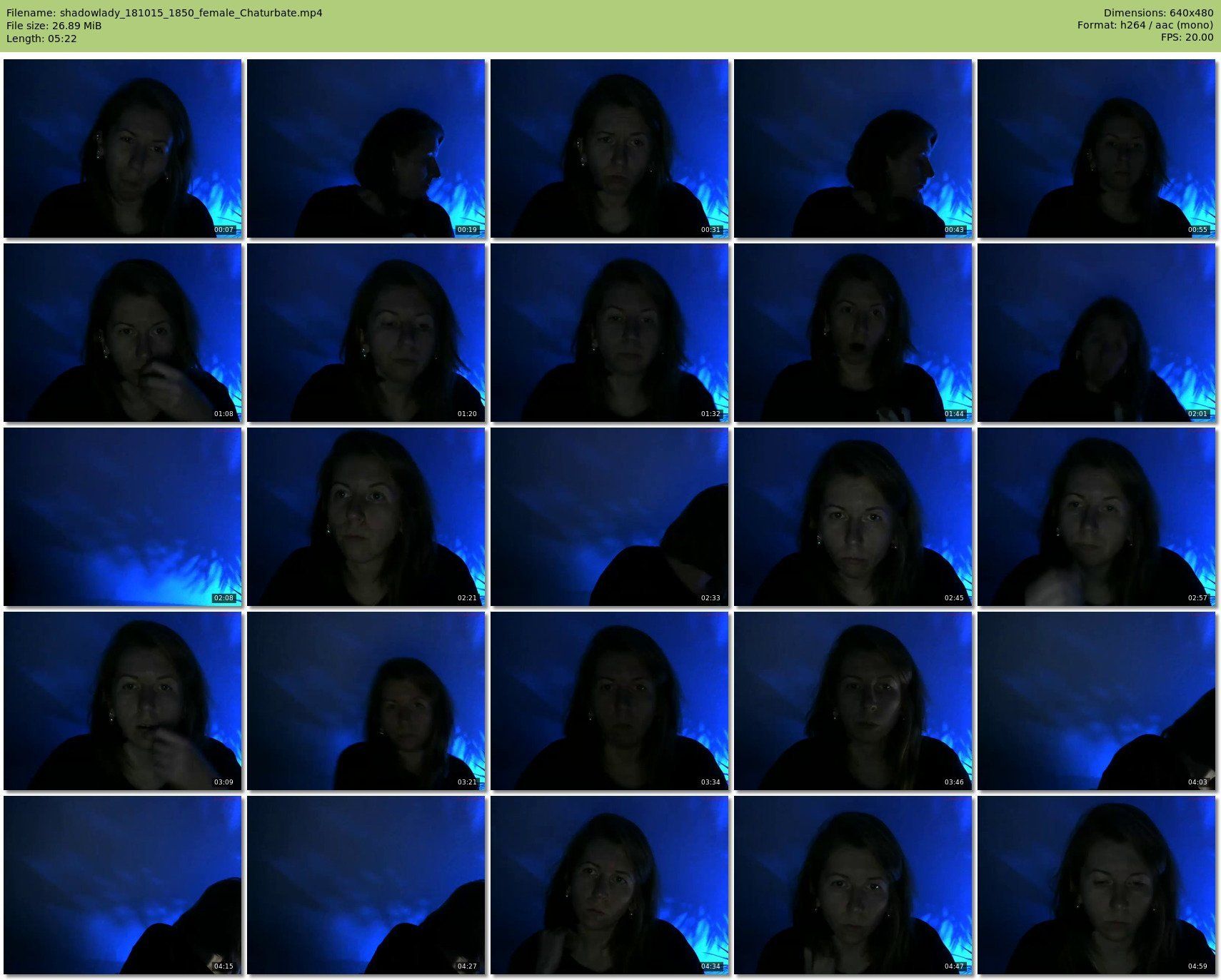The image size is (1221, 980).
Task: Open the frame timestamped 02:01
Action: (1096, 333)
